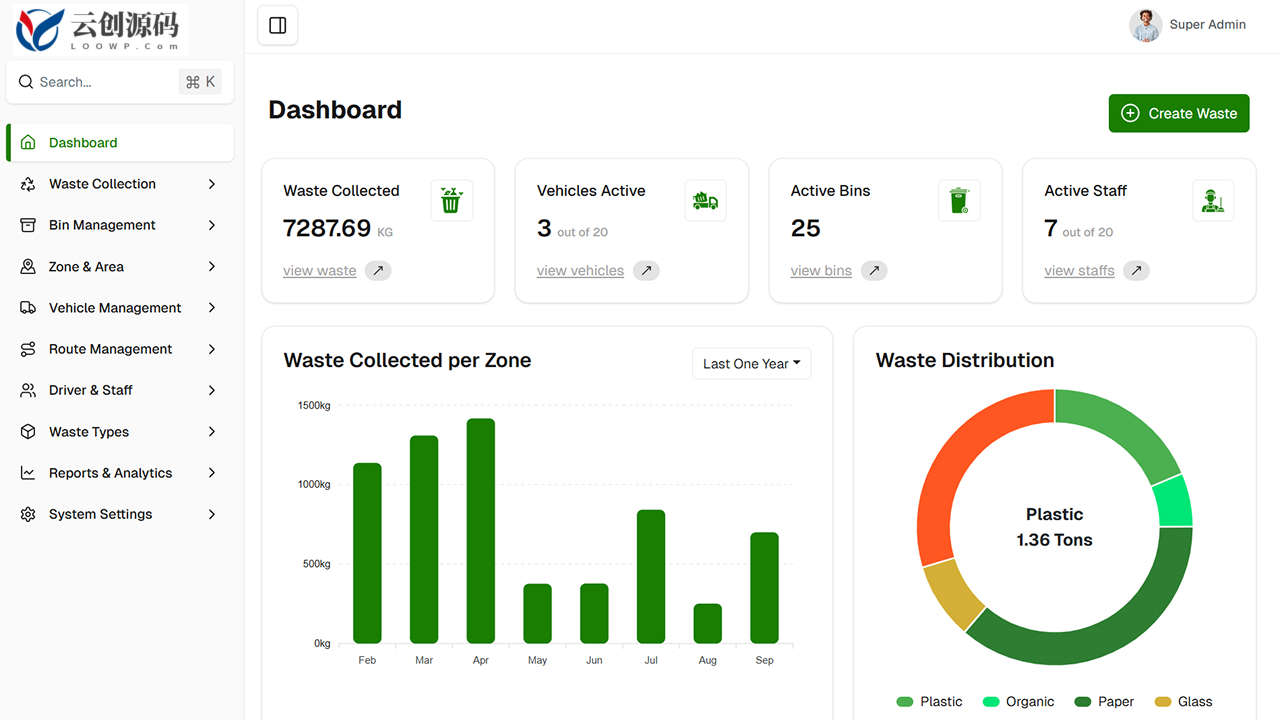
Task: Follow the view staffs link
Action: [x=1079, y=271]
